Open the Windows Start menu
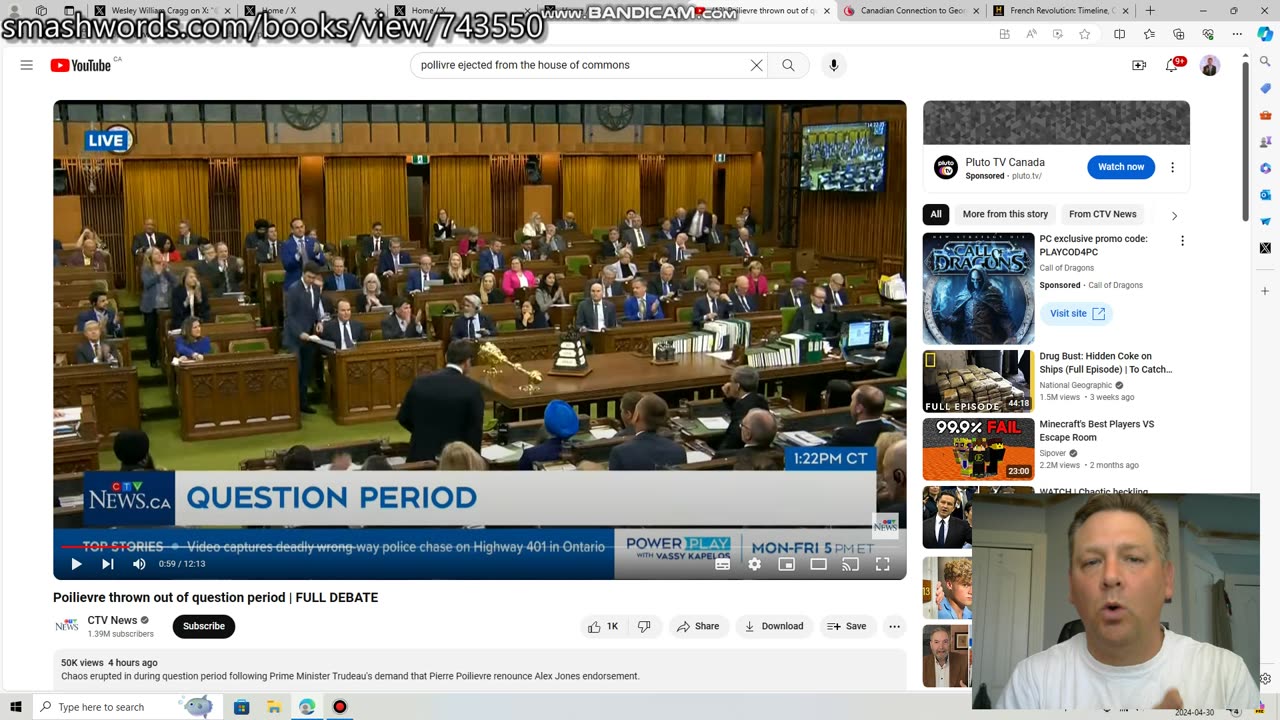This screenshot has width=1280, height=720. tap(16, 707)
